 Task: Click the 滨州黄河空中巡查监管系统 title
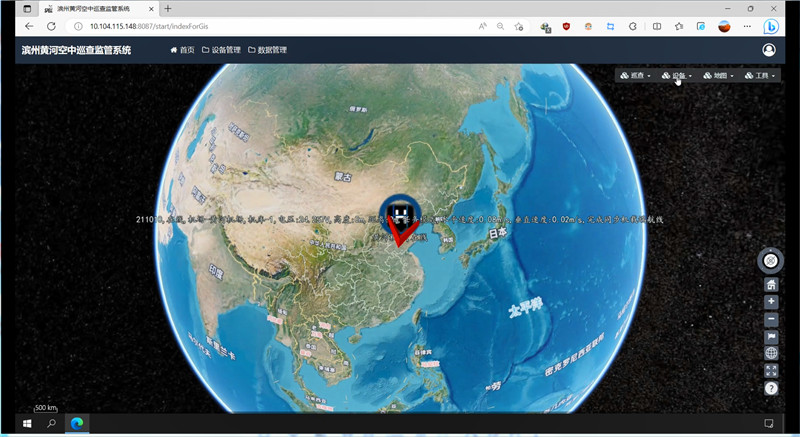pos(76,50)
